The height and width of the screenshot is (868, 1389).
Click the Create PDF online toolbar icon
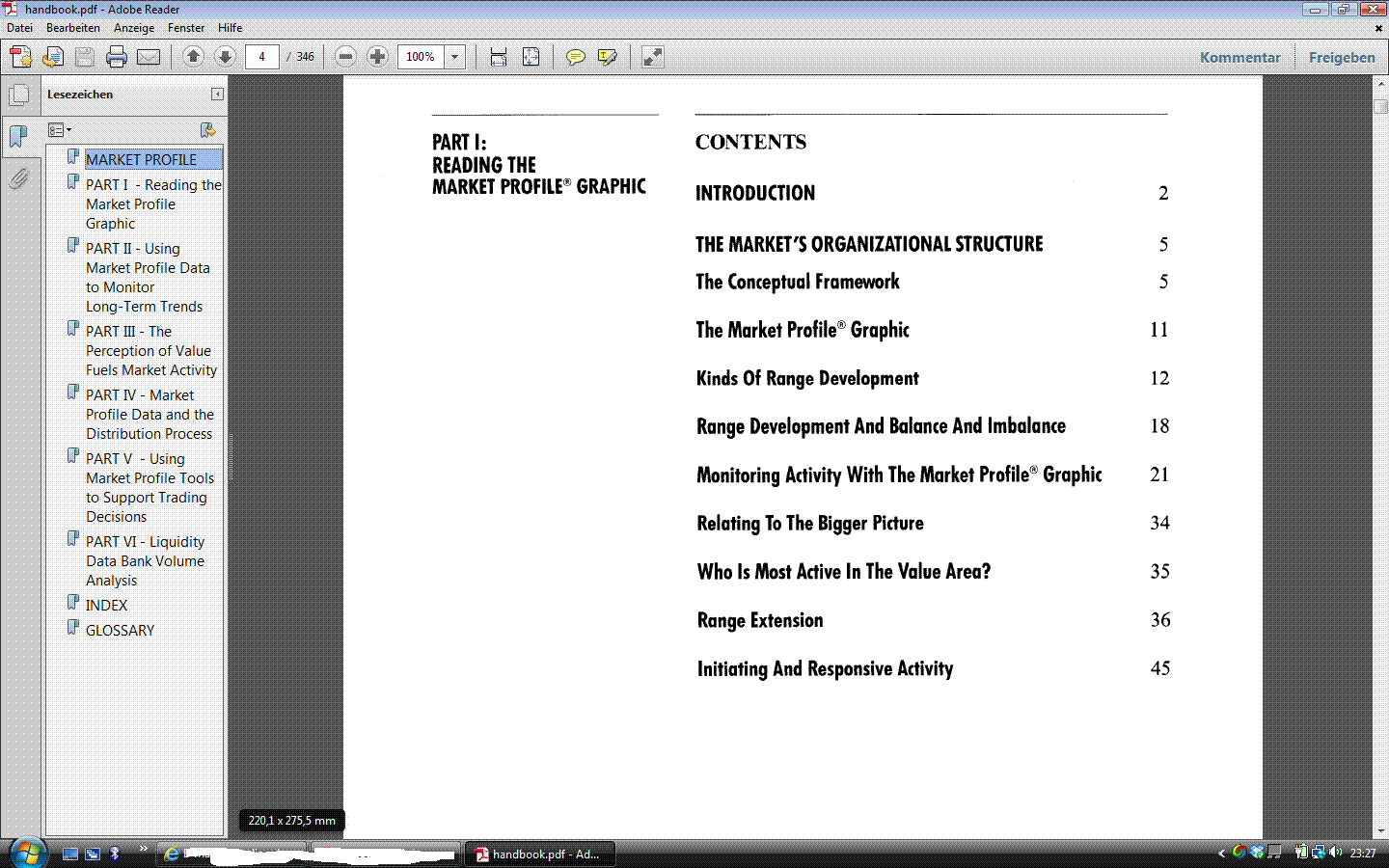click(x=21, y=57)
